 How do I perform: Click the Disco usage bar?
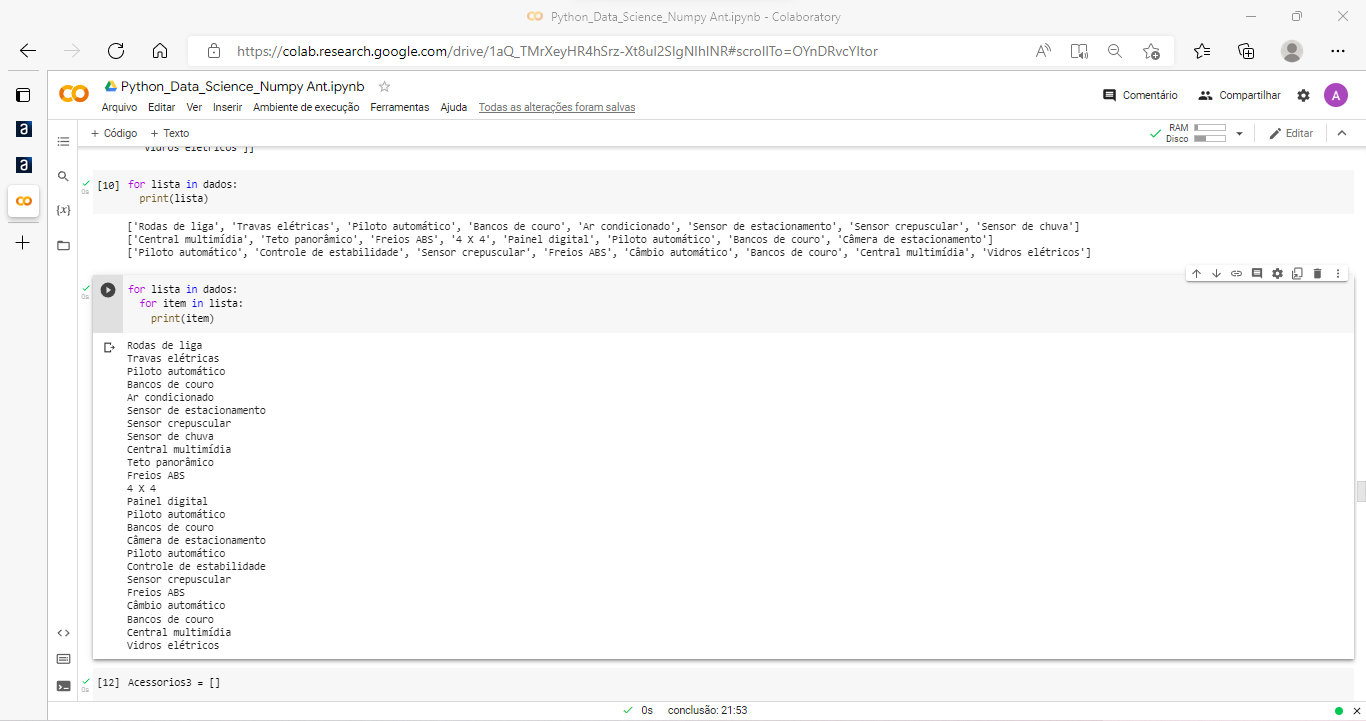pos(1209,138)
